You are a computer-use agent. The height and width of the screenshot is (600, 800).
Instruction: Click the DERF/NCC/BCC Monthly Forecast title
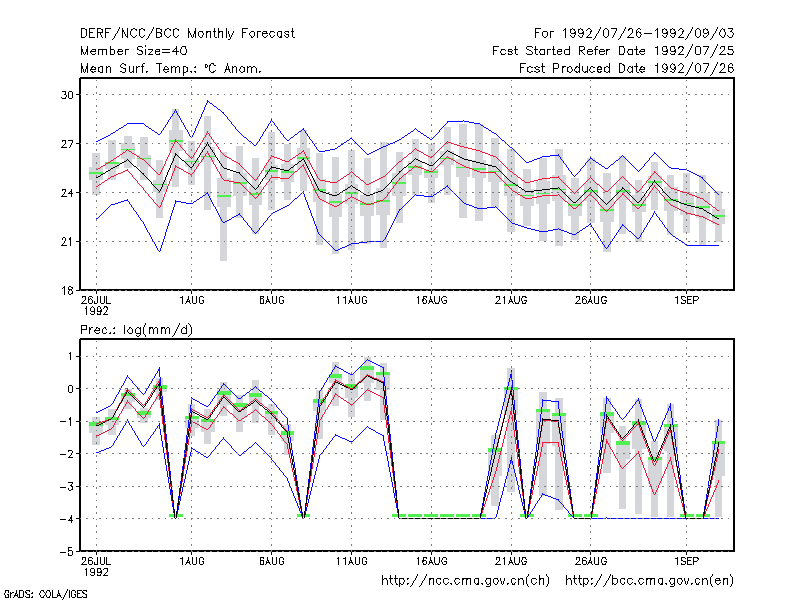[187, 34]
